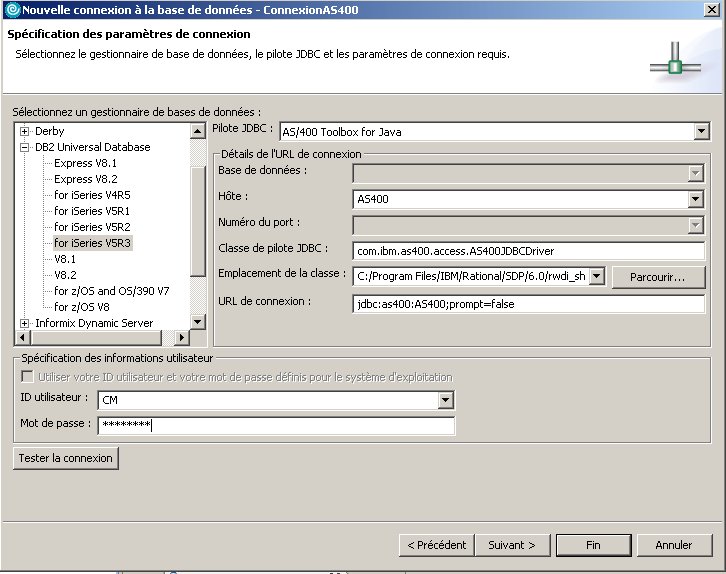Image resolution: width=726 pixels, height=574 pixels.
Task: Expand the Derby tree node
Action: point(25,131)
